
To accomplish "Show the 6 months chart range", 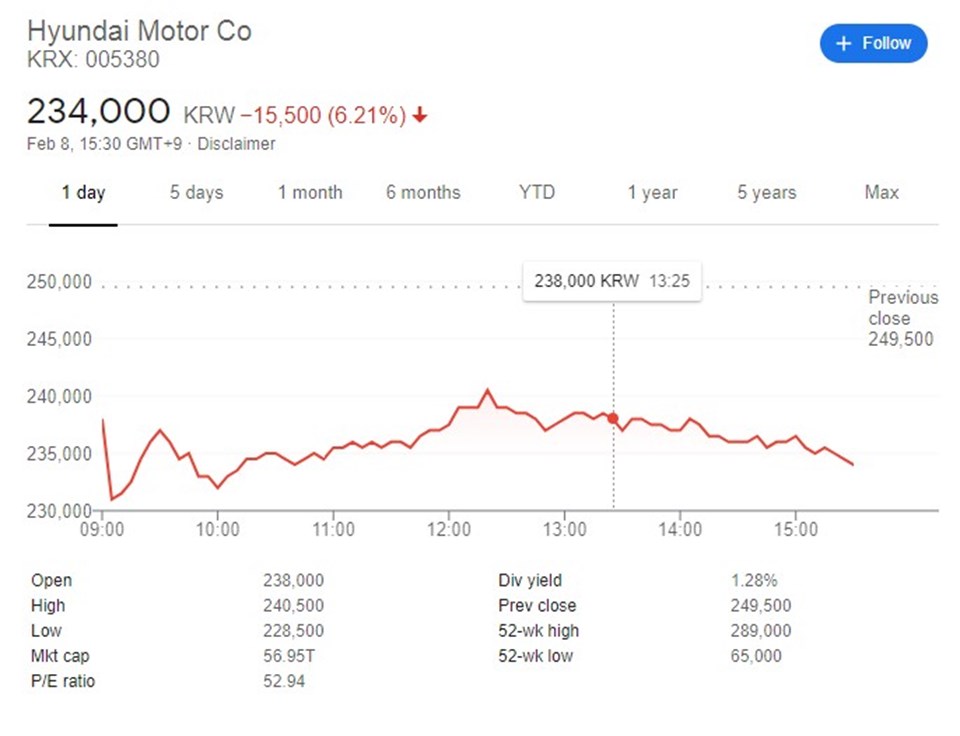I will coord(423,193).
